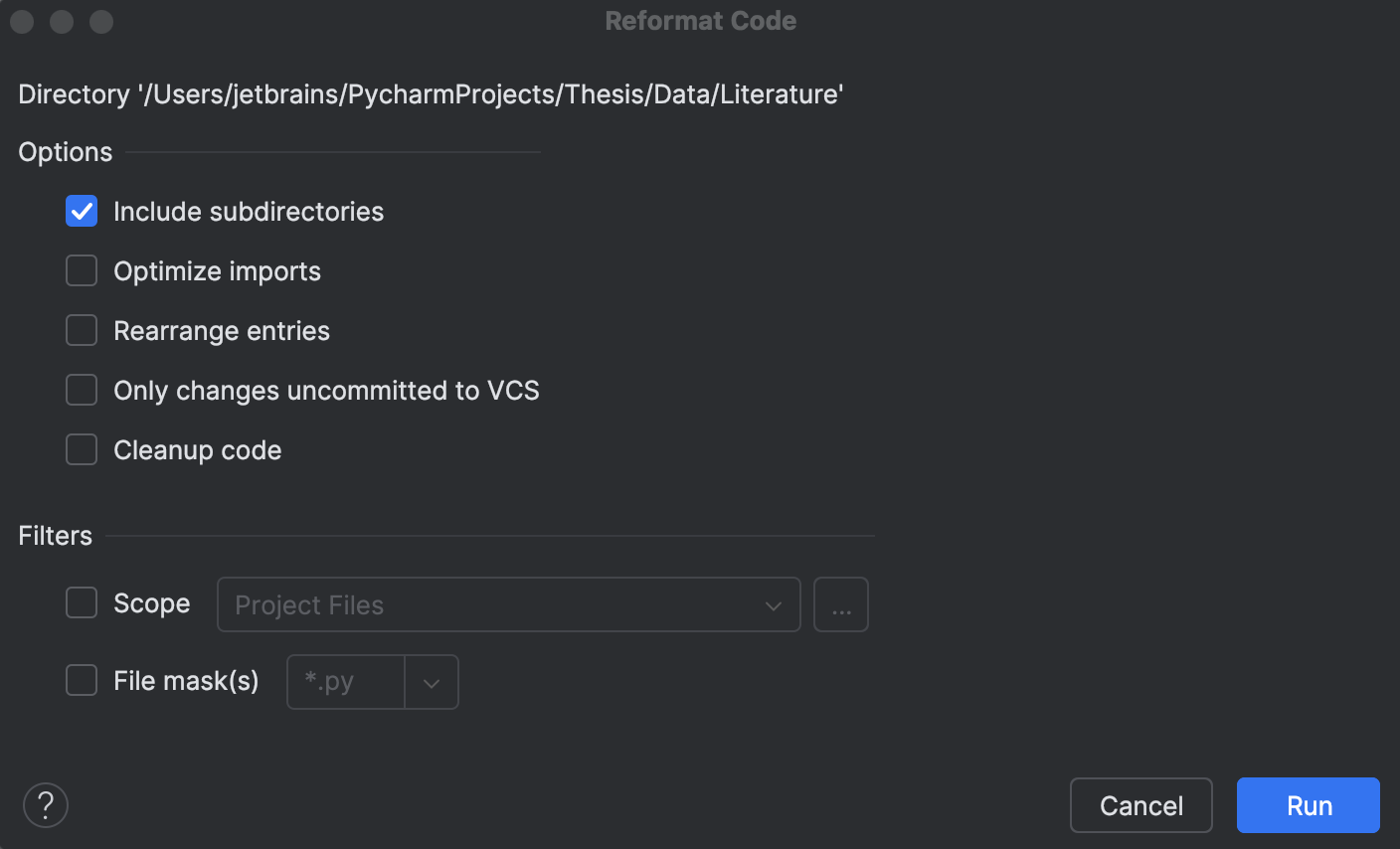Check the Cleanup code checkbox
The image size is (1400, 849).
coord(82,450)
